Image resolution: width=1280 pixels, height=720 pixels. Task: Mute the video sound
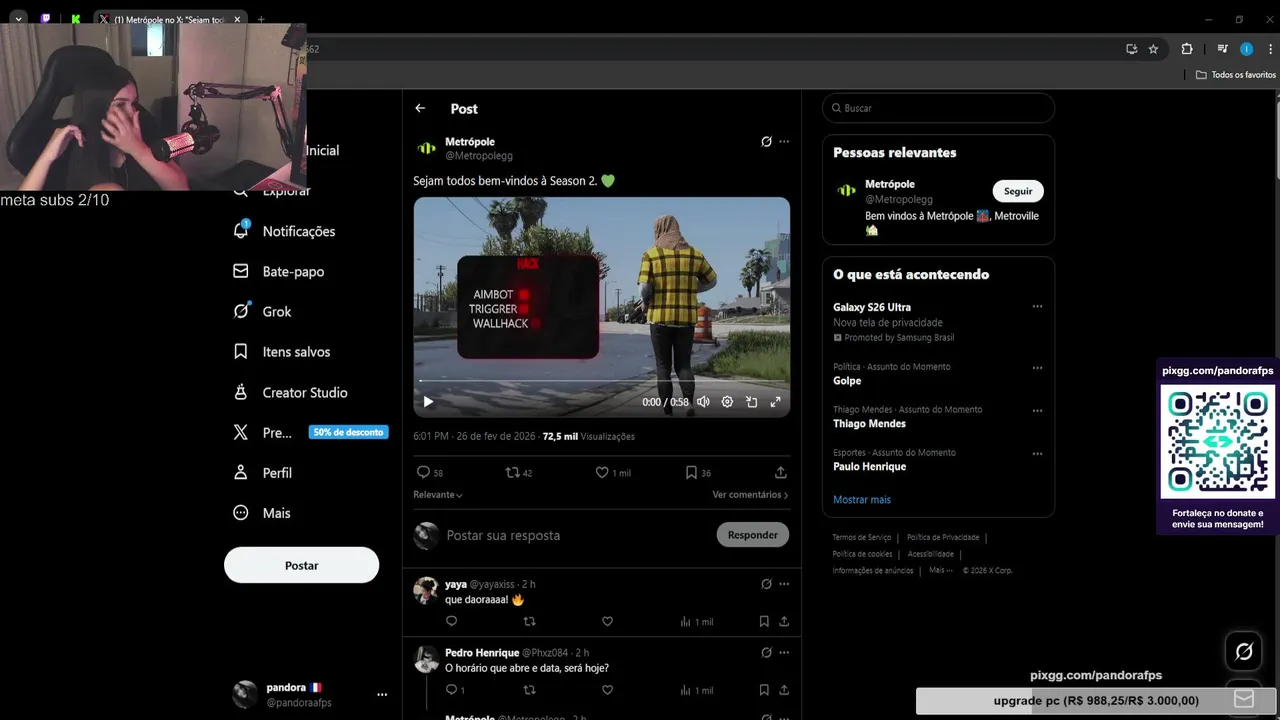point(703,402)
